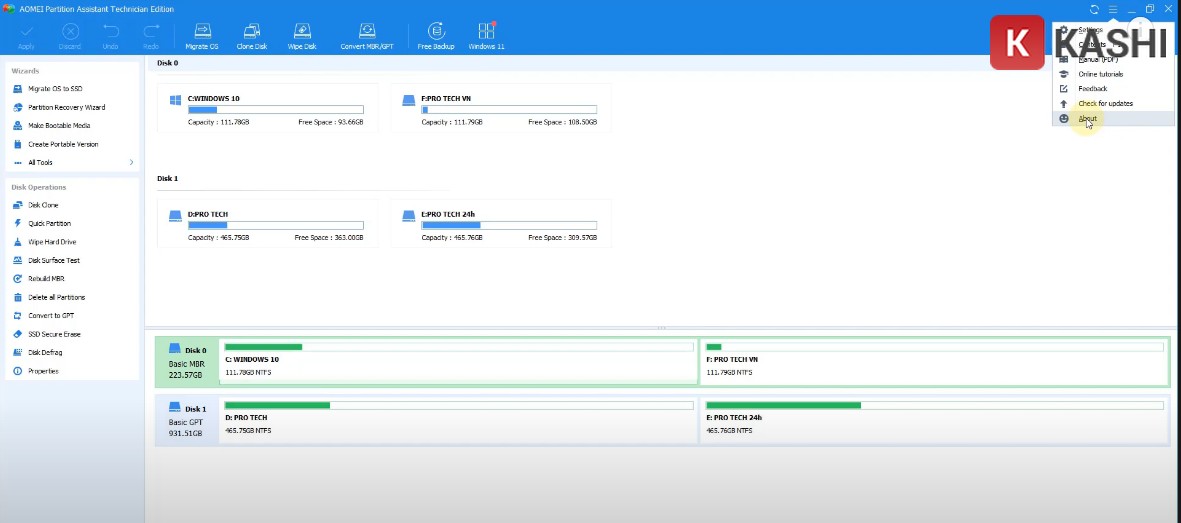Expand the All Tools submenu arrow
This screenshot has height=523, width=1181.
[x=131, y=162]
